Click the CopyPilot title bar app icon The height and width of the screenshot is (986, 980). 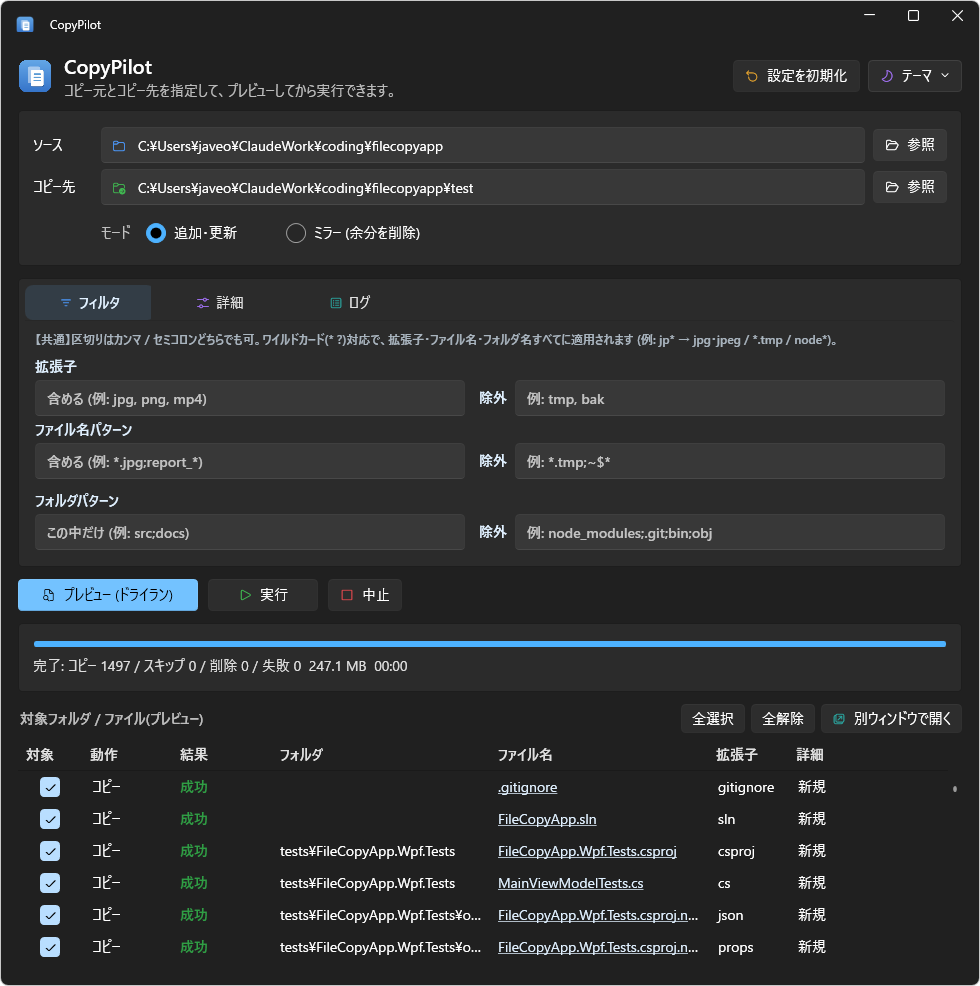click(x=25, y=25)
